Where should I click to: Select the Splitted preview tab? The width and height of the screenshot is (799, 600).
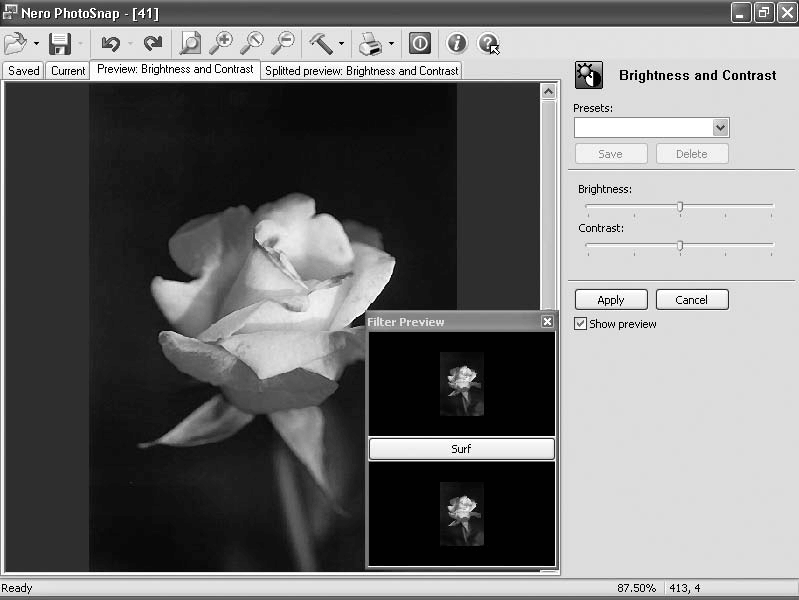pos(362,71)
